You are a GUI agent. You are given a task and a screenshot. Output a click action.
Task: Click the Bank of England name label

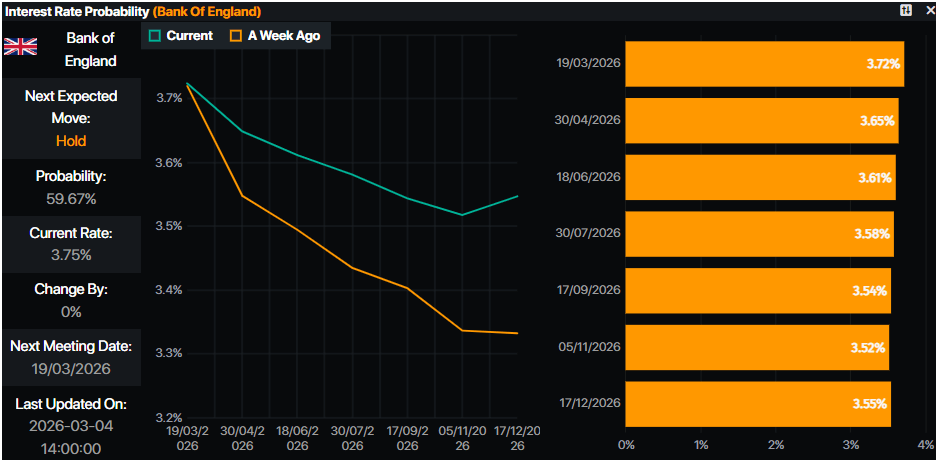point(90,50)
